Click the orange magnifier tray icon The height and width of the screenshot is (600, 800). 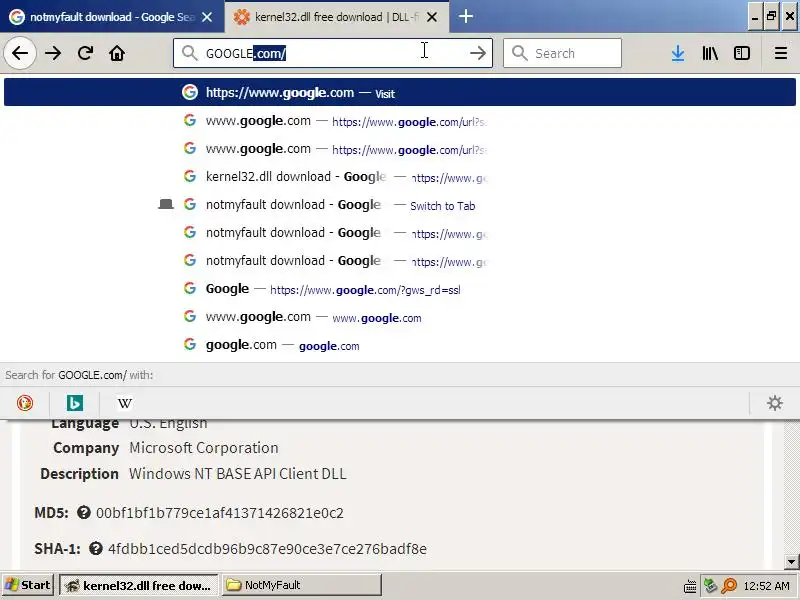[729, 585]
